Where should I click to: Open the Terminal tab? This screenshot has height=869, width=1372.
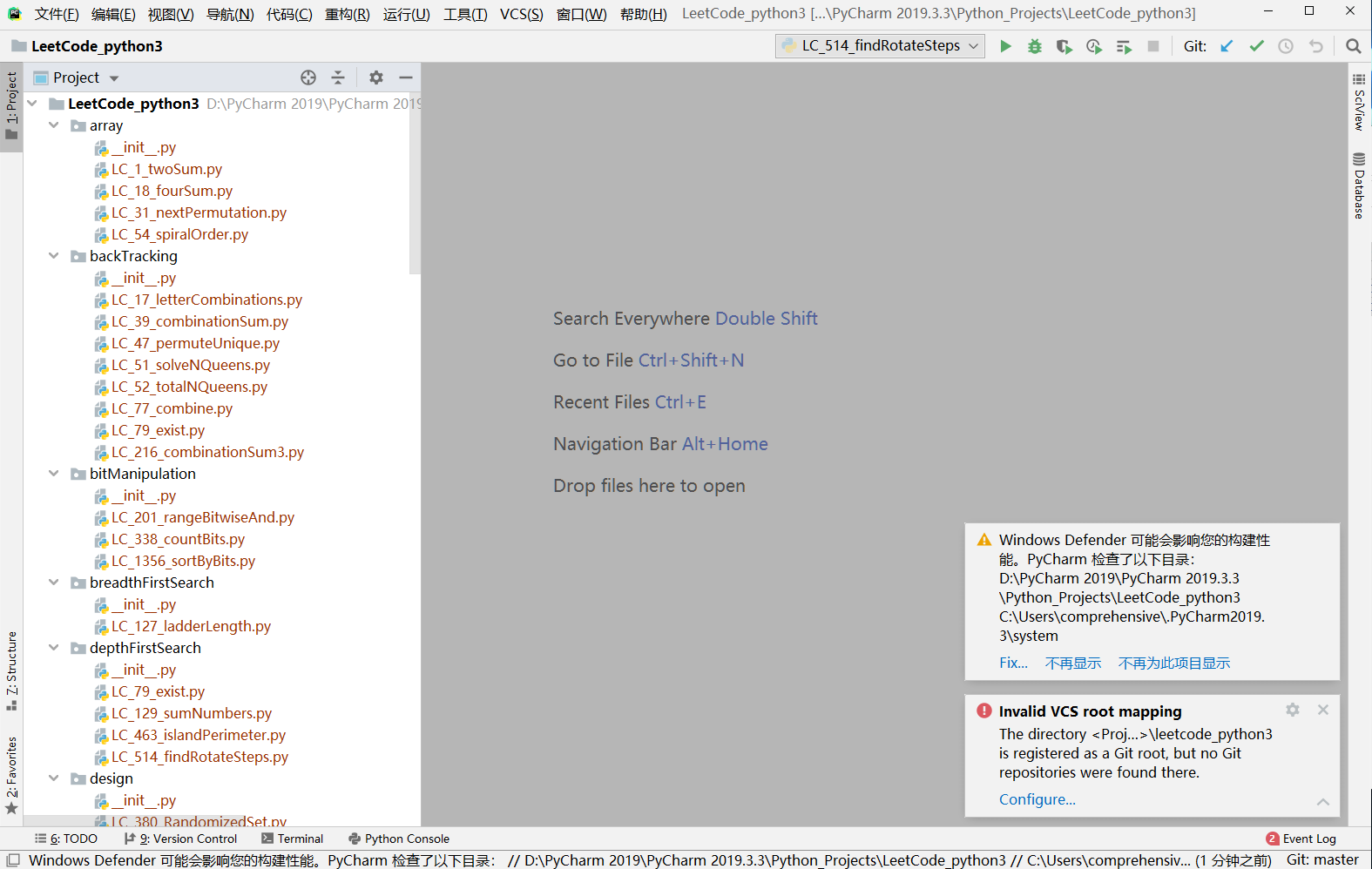(293, 839)
